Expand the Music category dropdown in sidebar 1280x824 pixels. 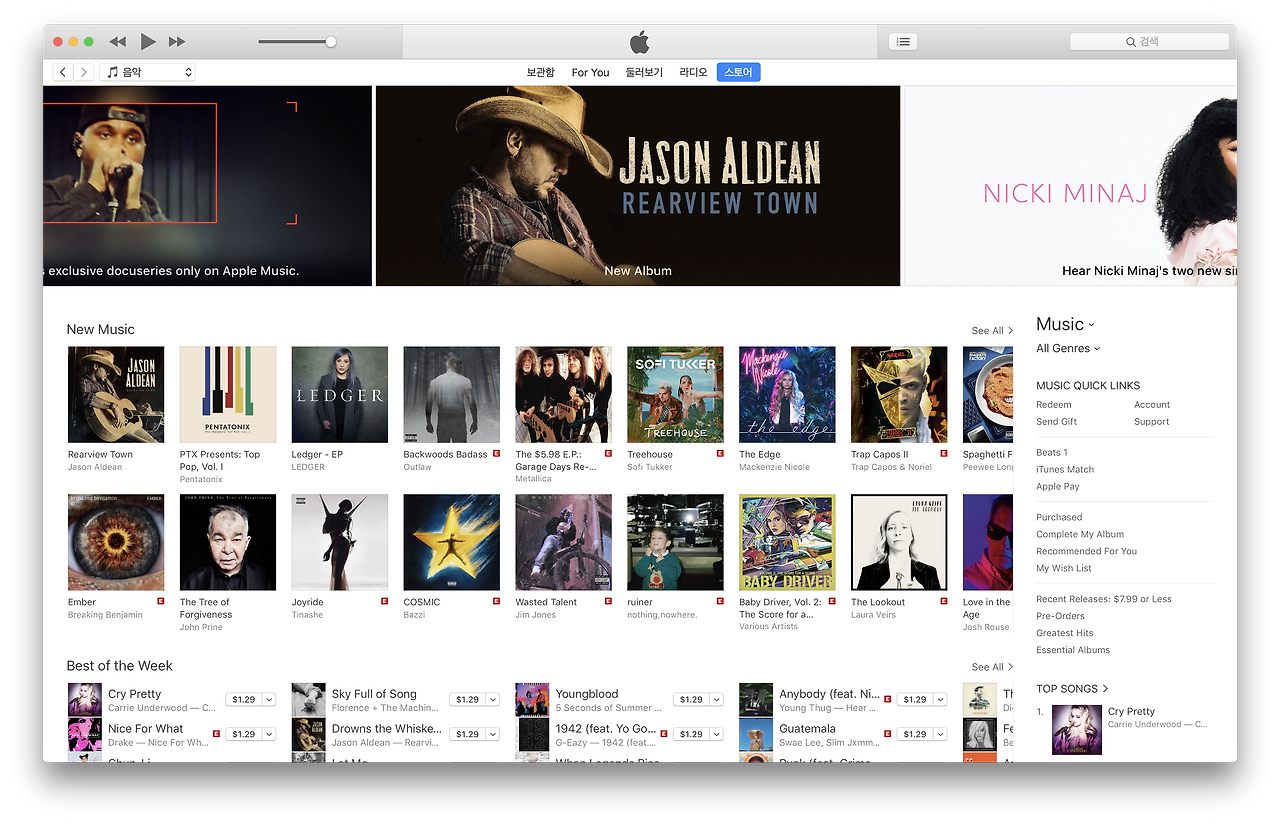tap(1065, 324)
